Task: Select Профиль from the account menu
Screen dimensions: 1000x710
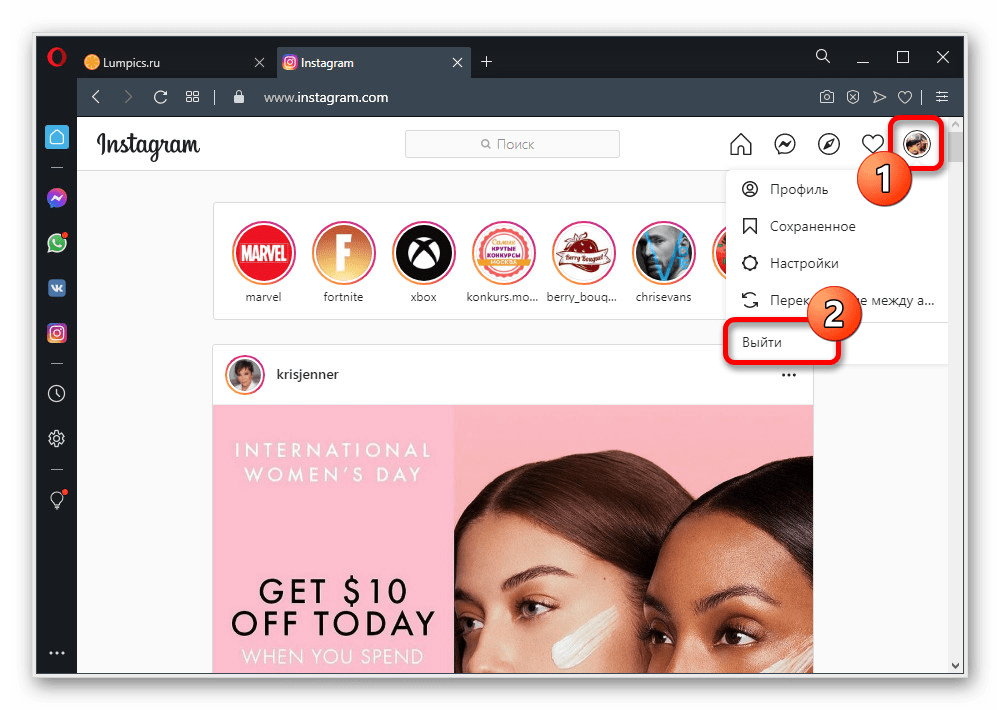Action: 798,190
